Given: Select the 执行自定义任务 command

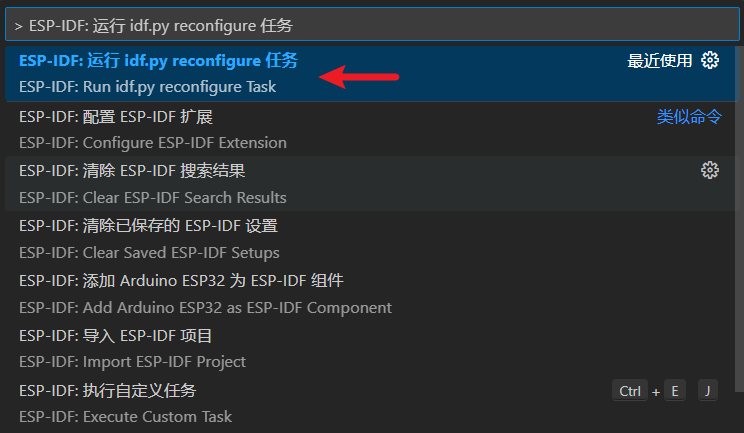Looking at the screenshot, I should [114, 390].
